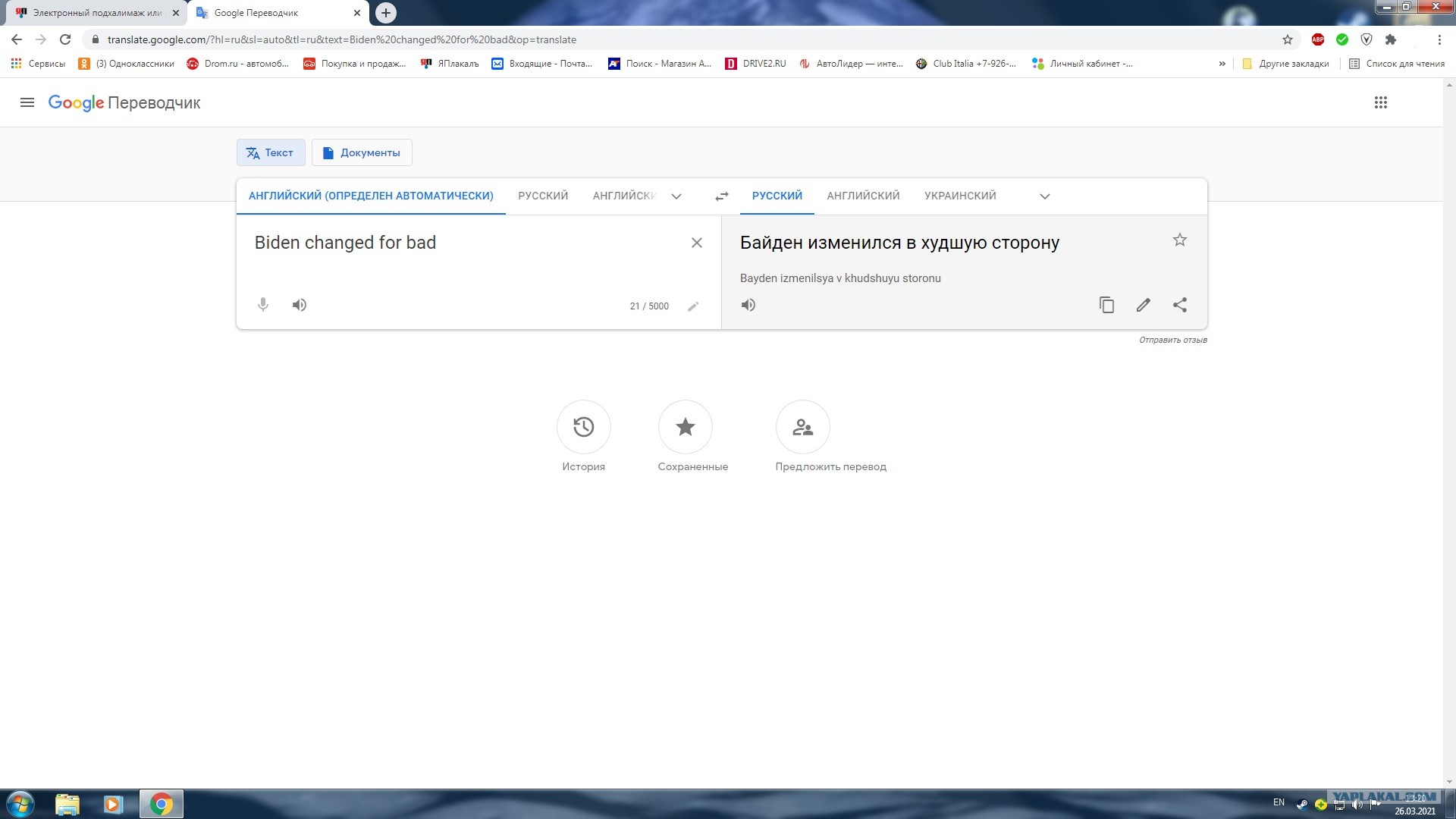Choose Russian as source language
This screenshot has width=1456, height=819.
(x=543, y=196)
